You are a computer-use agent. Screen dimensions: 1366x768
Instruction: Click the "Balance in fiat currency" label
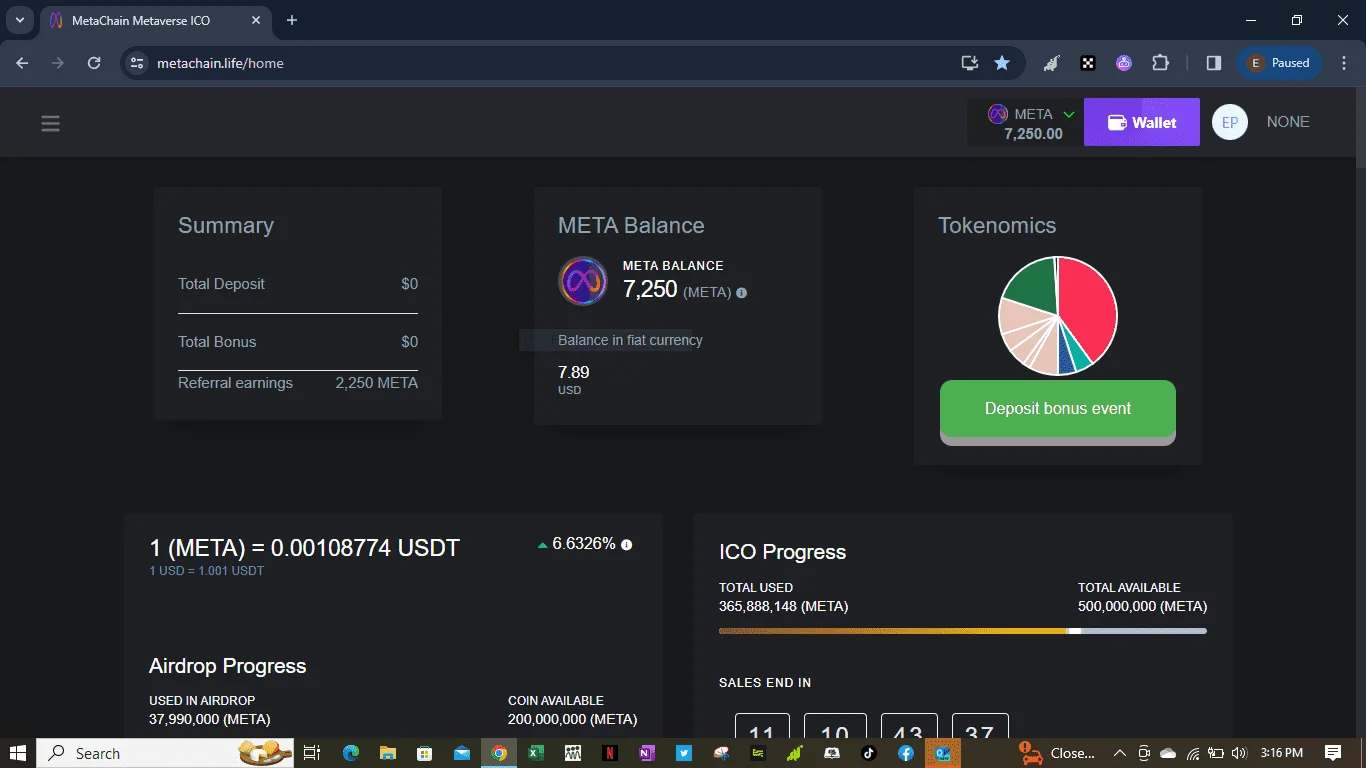tap(630, 340)
